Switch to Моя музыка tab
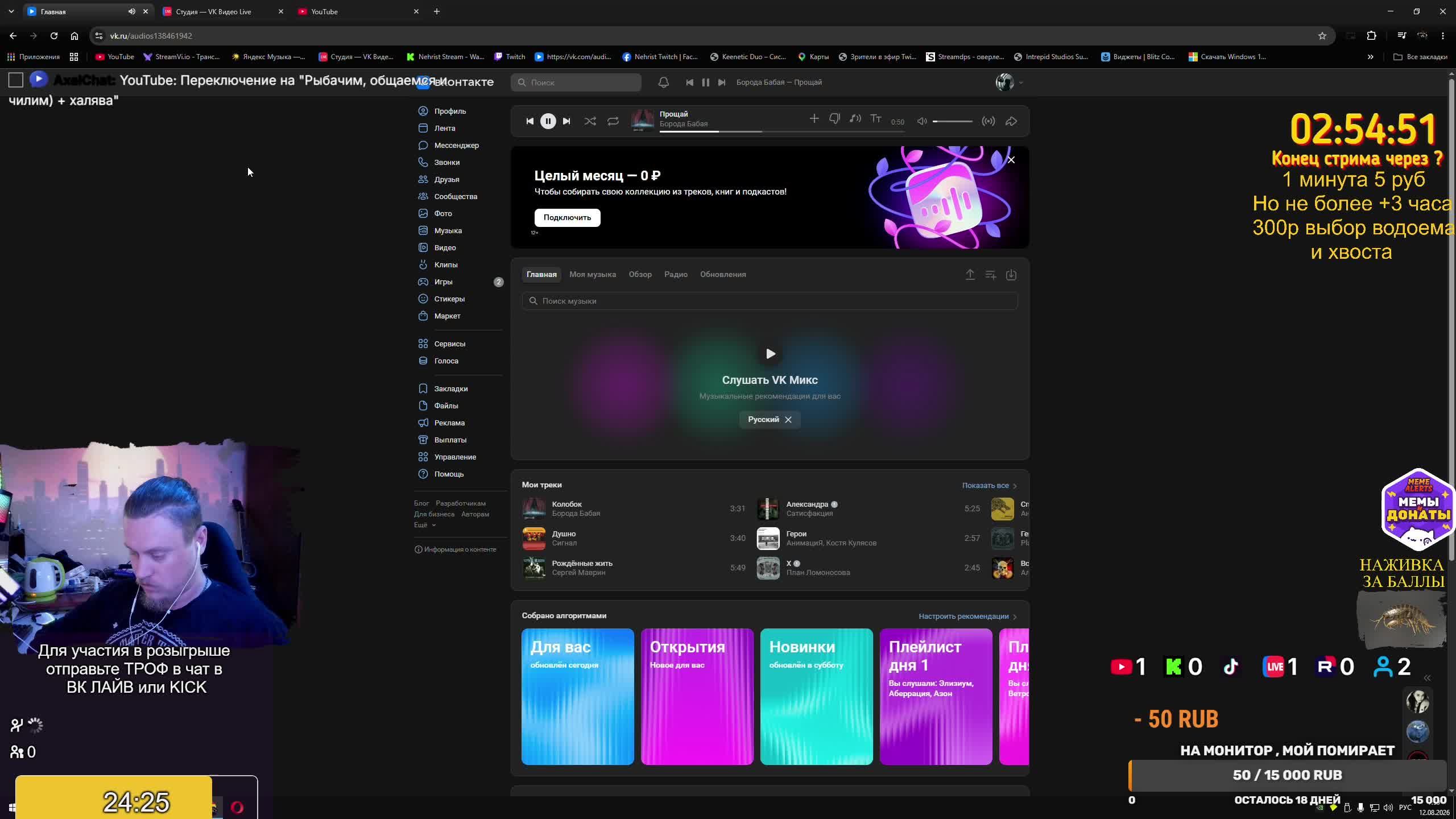The width and height of the screenshot is (1456, 819). pos(593,274)
